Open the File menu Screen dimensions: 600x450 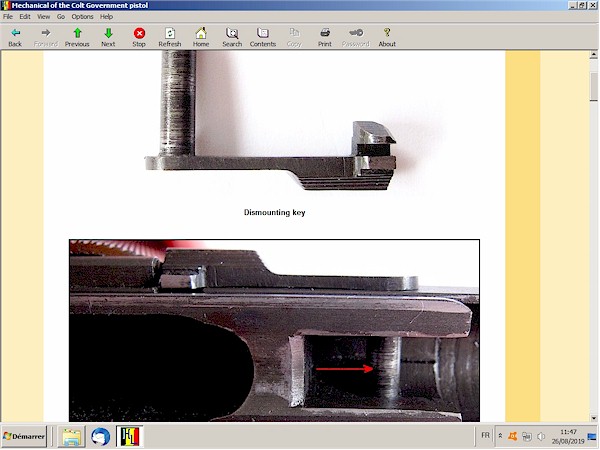[8, 16]
